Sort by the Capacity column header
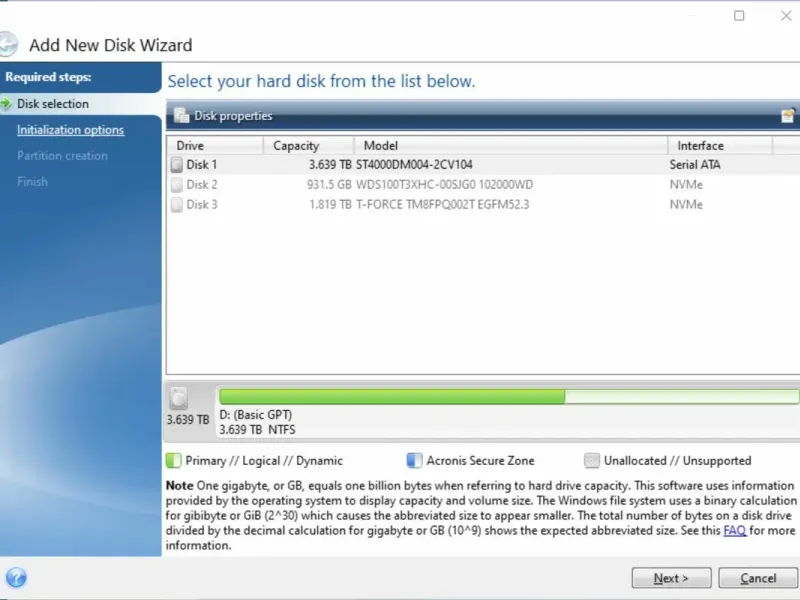The image size is (800, 600). tap(309, 145)
